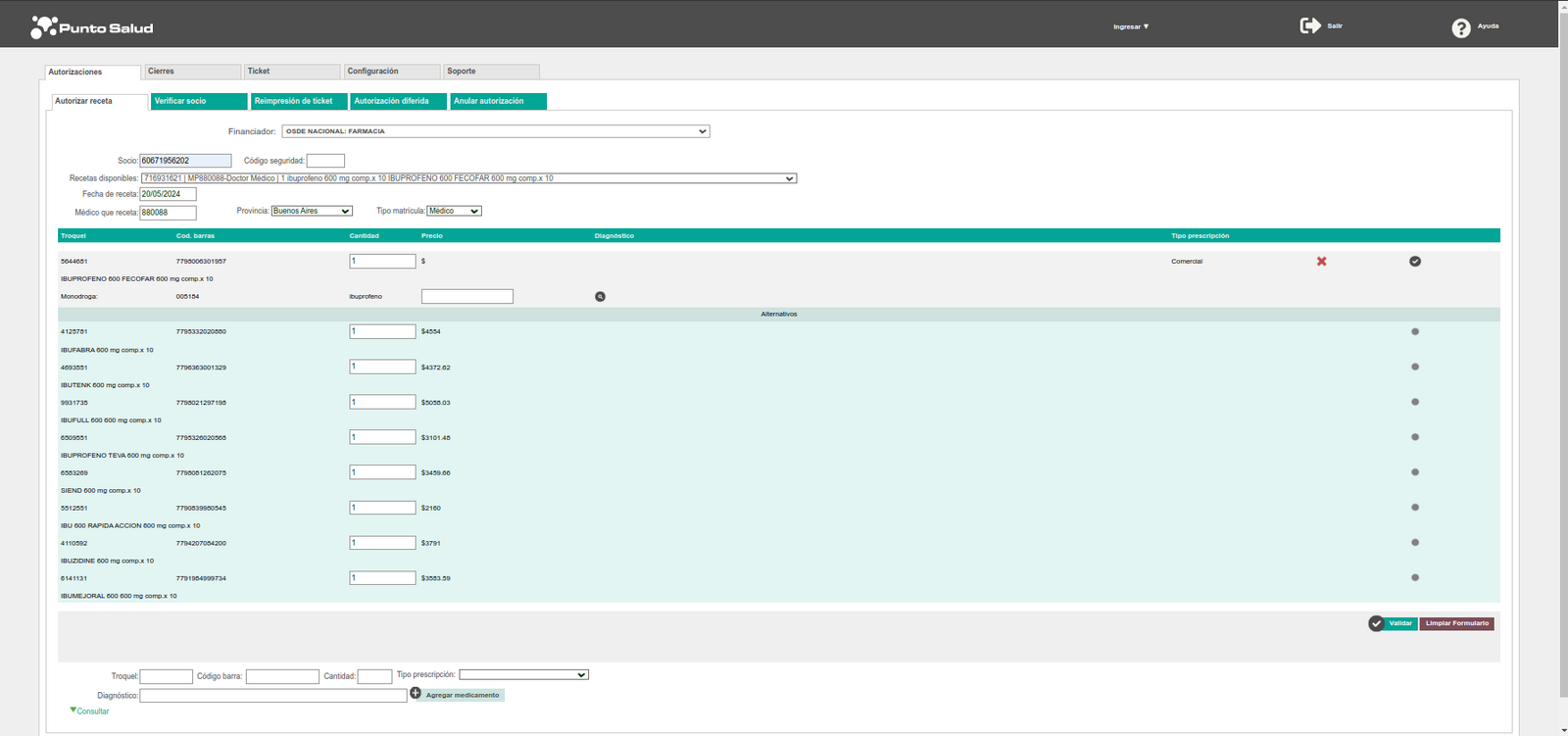Click barcode 7795332020550
Image resolution: width=1568 pixels, height=736 pixels.
tap(201, 331)
